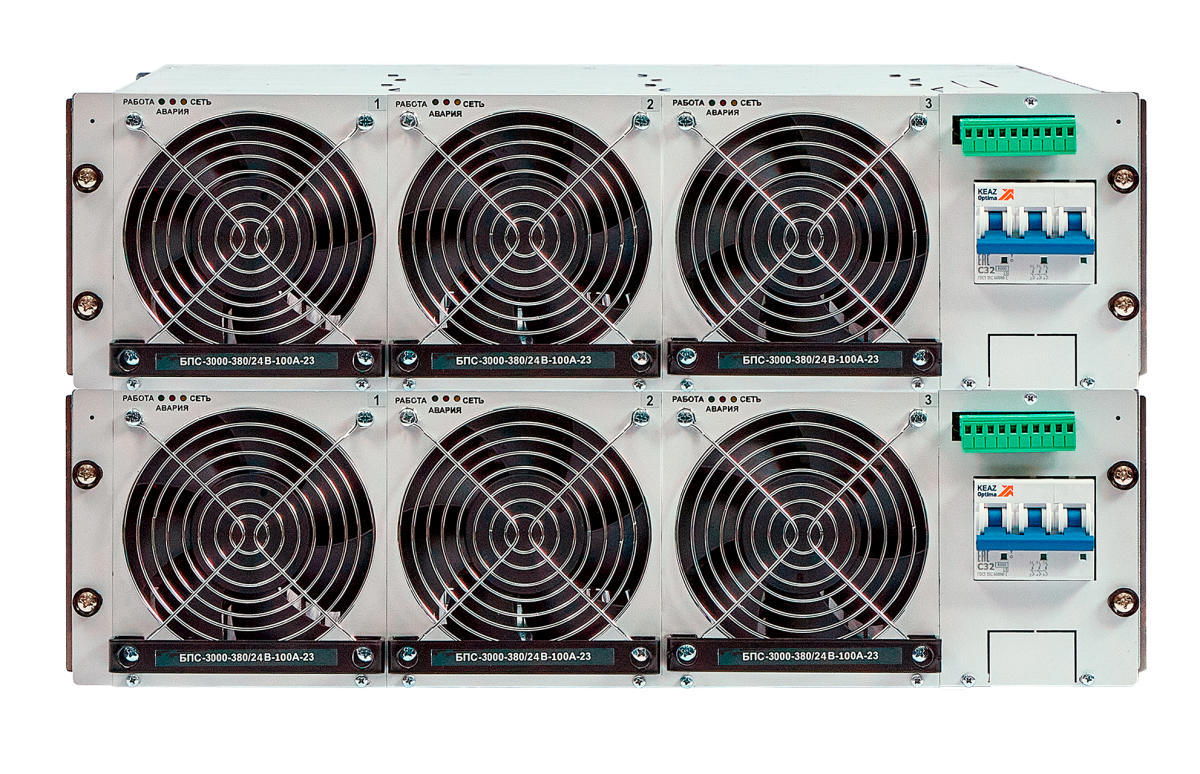Viewport: 1200px width, 774px height.
Task: Click the number 2 badge on the top unit
Action: coord(650,104)
